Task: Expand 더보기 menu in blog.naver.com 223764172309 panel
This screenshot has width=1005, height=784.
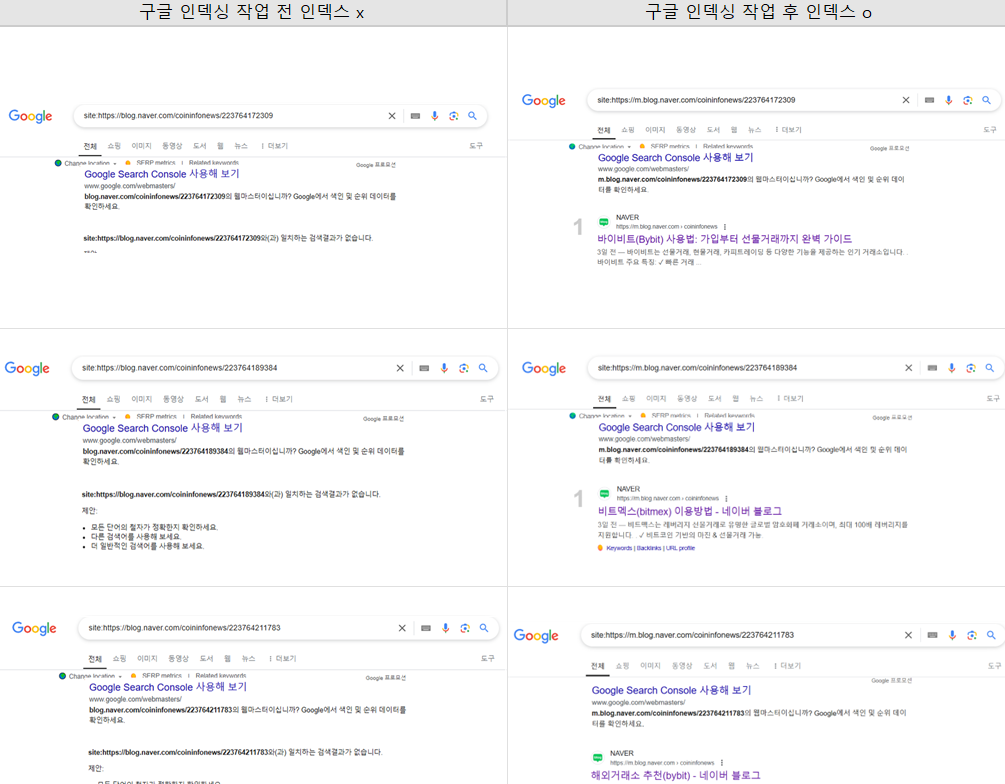Action: click(275, 146)
